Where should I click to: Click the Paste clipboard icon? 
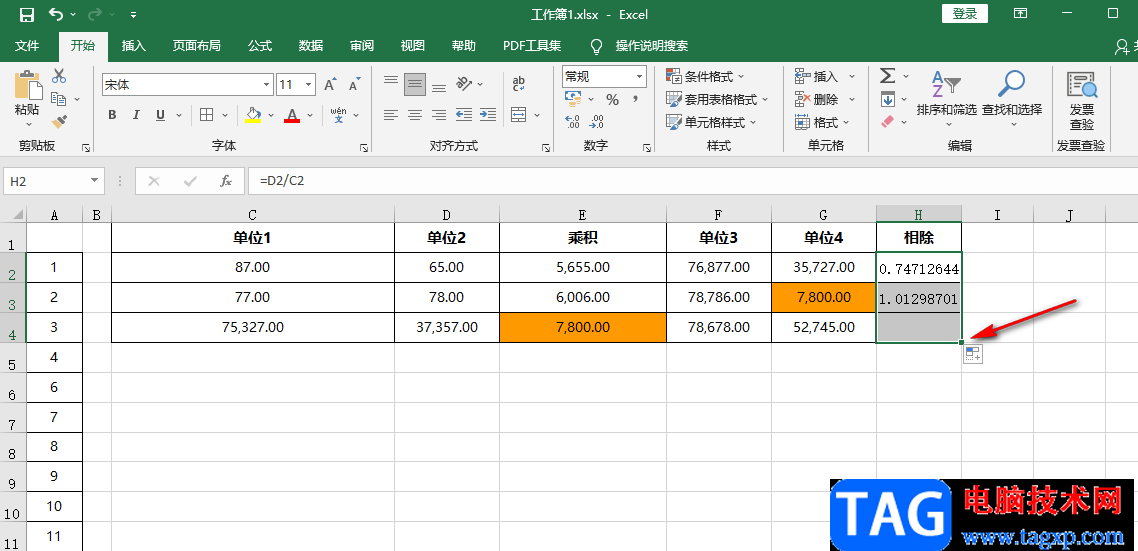tap(28, 85)
